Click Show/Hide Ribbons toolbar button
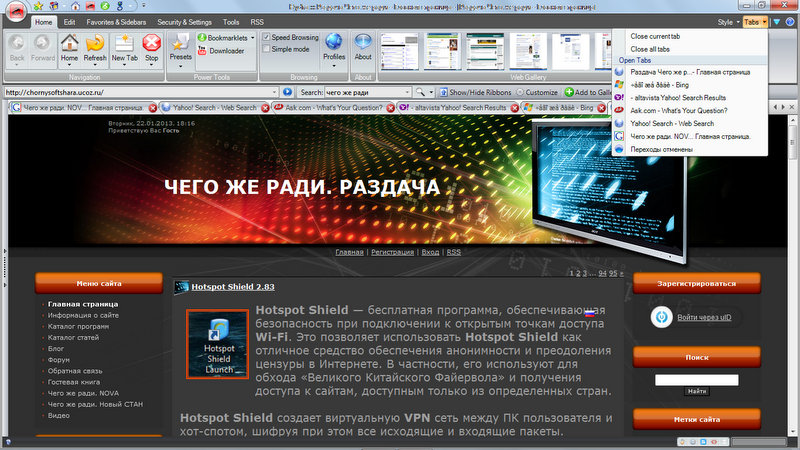The height and width of the screenshot is (450, 800). pyautogui.click(x=476, y=92)
